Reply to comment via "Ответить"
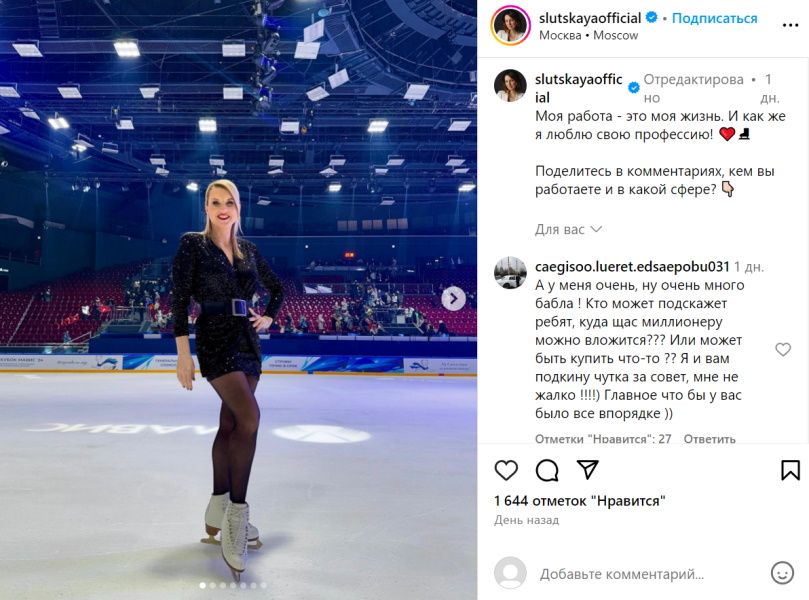 [709, 439]
